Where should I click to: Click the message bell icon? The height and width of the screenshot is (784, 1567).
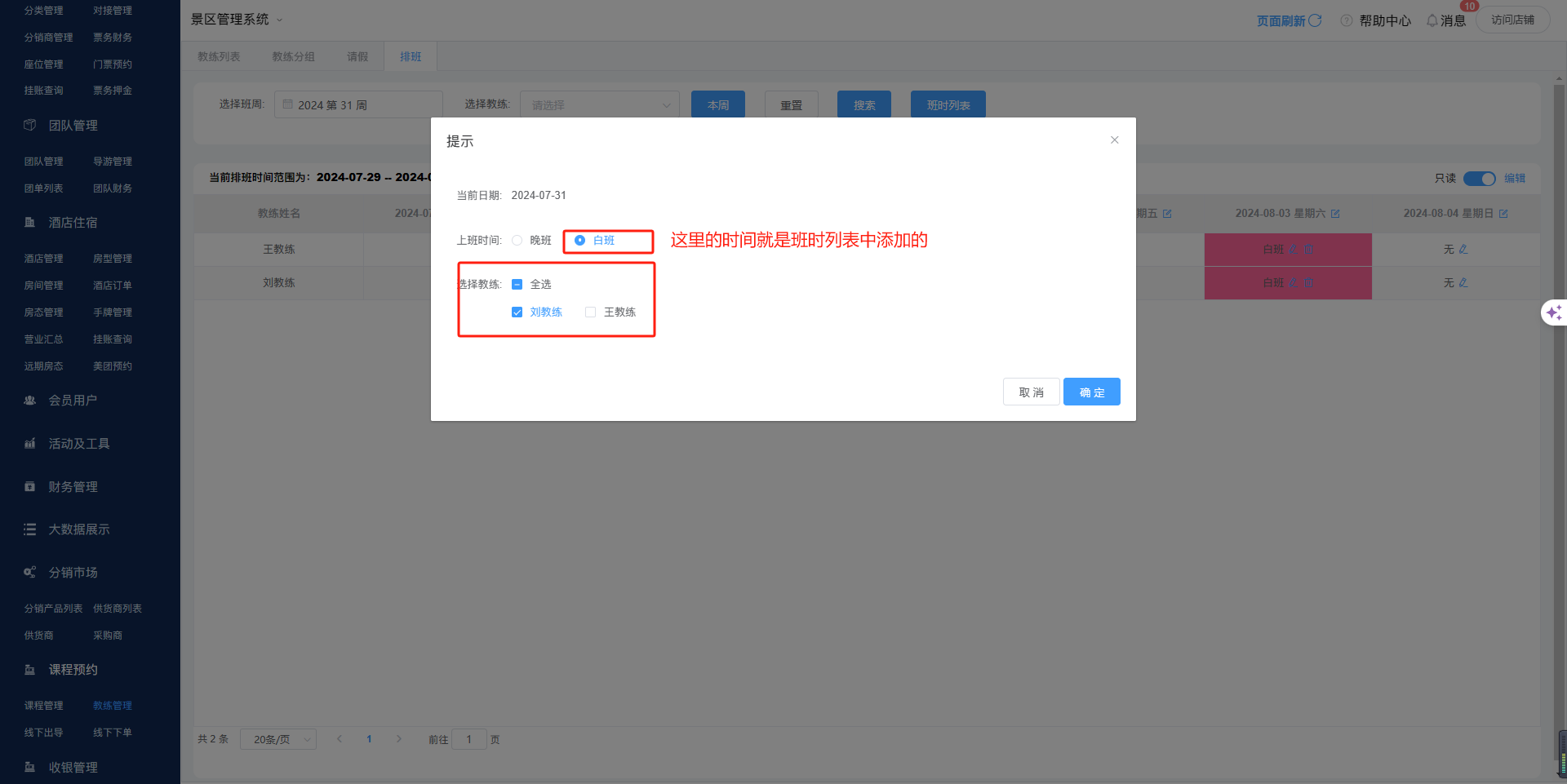(1432, 20)
